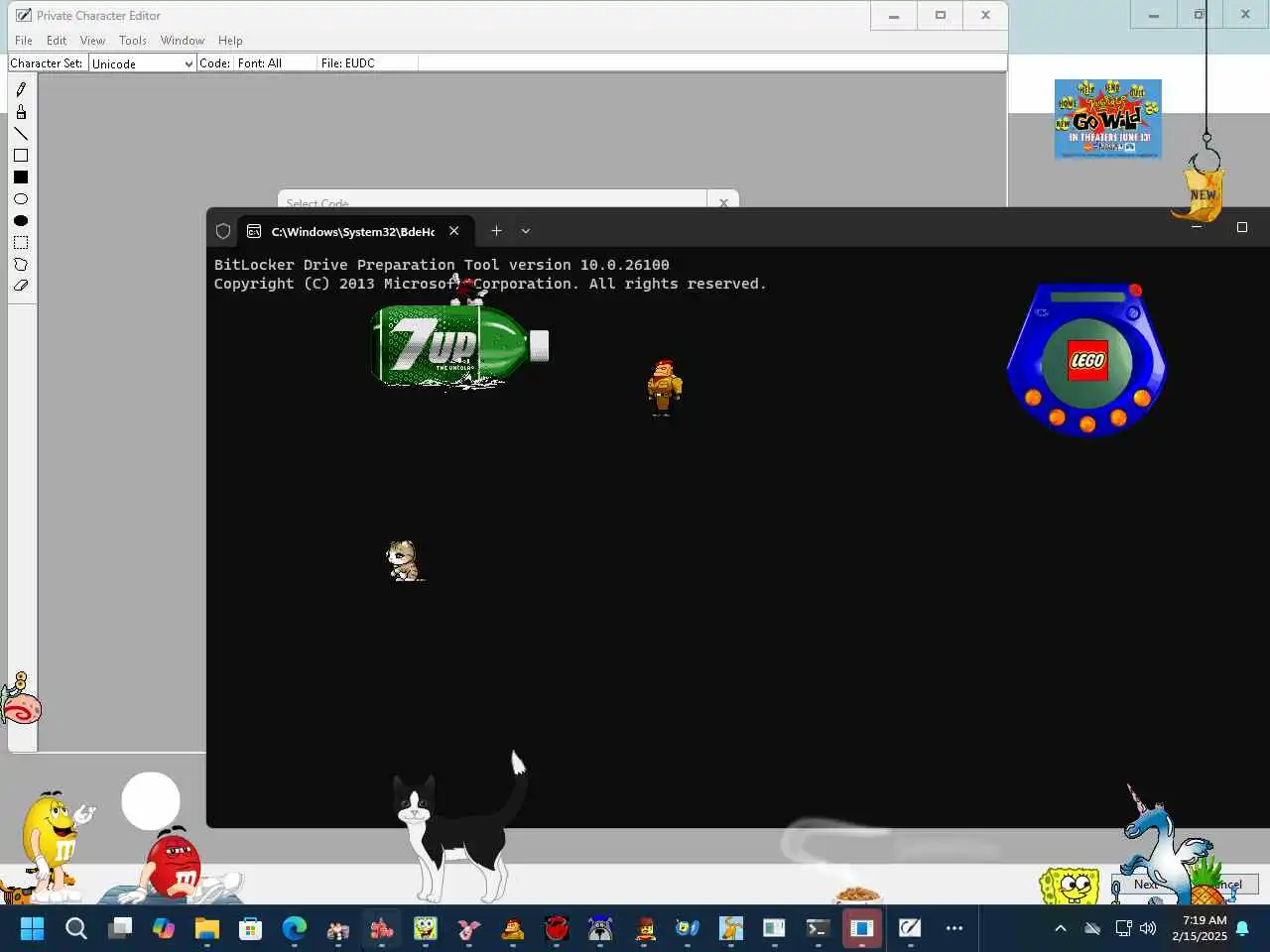Click the Private Character Editor taskbar icon
This screenshot has width=1270, height=952.
pos(910,928)
